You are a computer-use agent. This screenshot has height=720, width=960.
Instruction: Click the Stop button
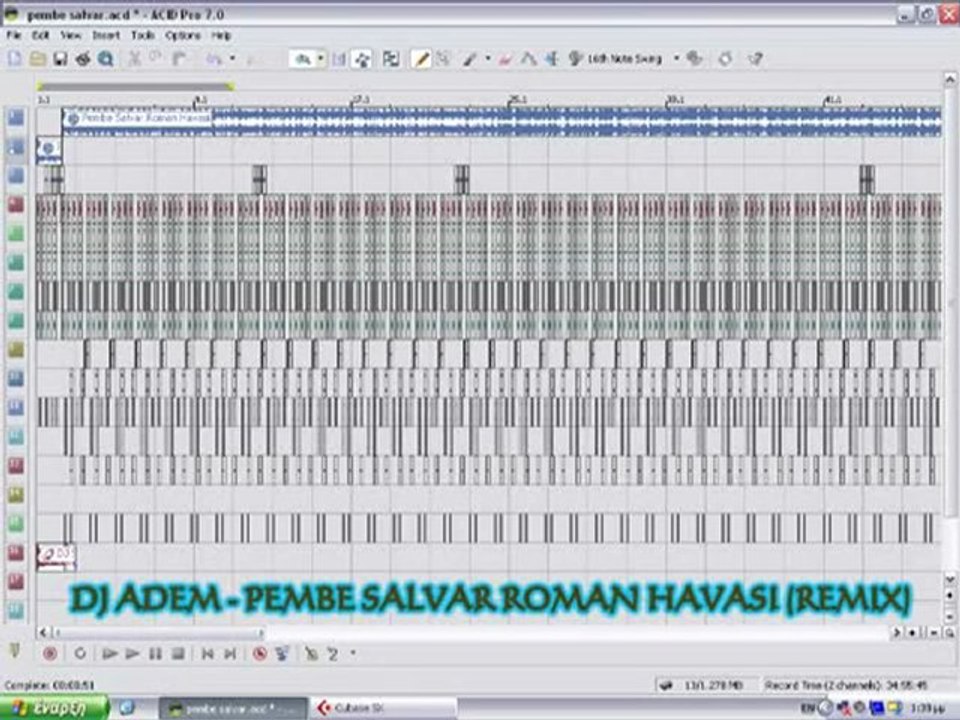tap(178, 654)
